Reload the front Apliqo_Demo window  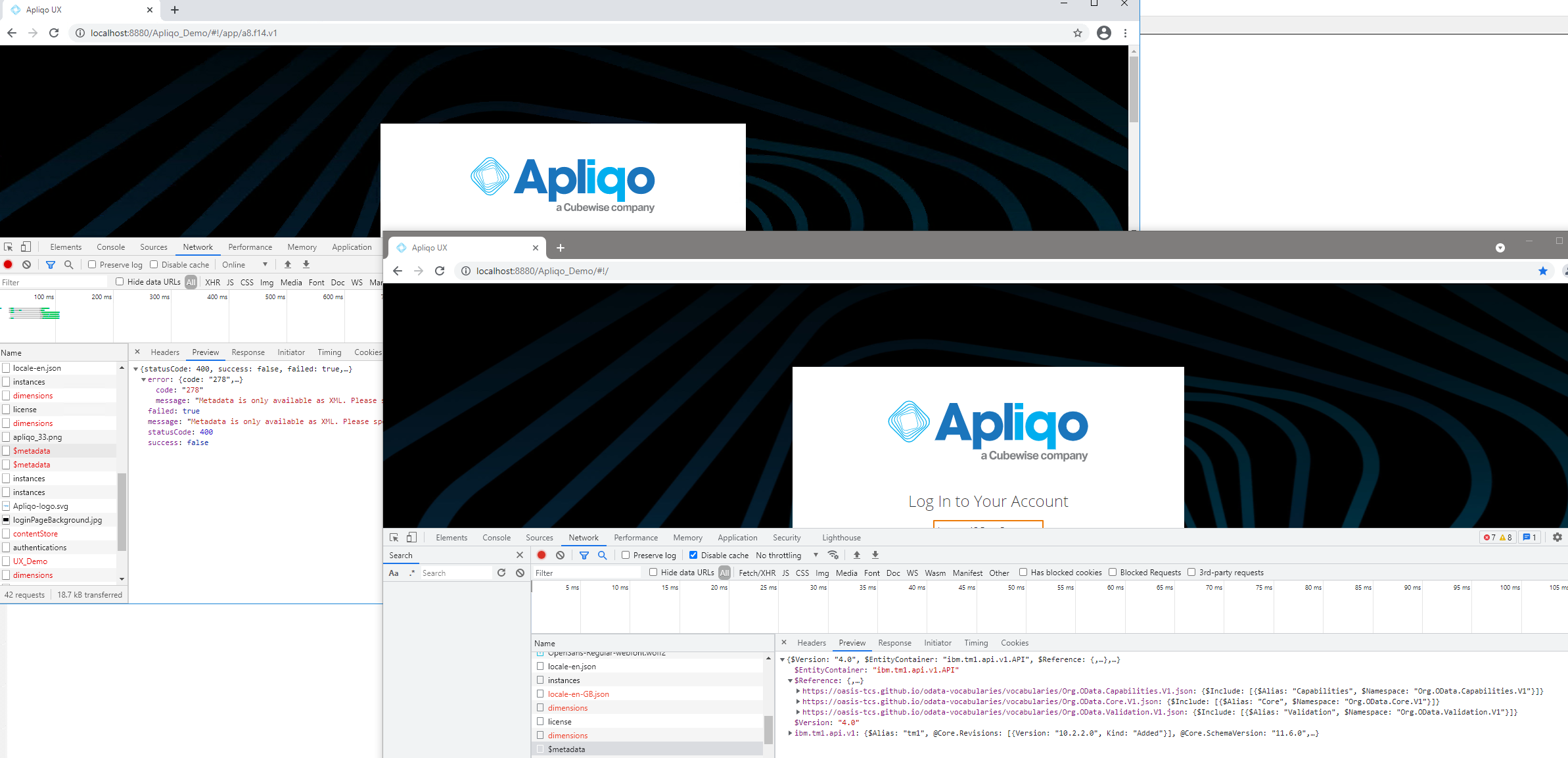point(440,271)
